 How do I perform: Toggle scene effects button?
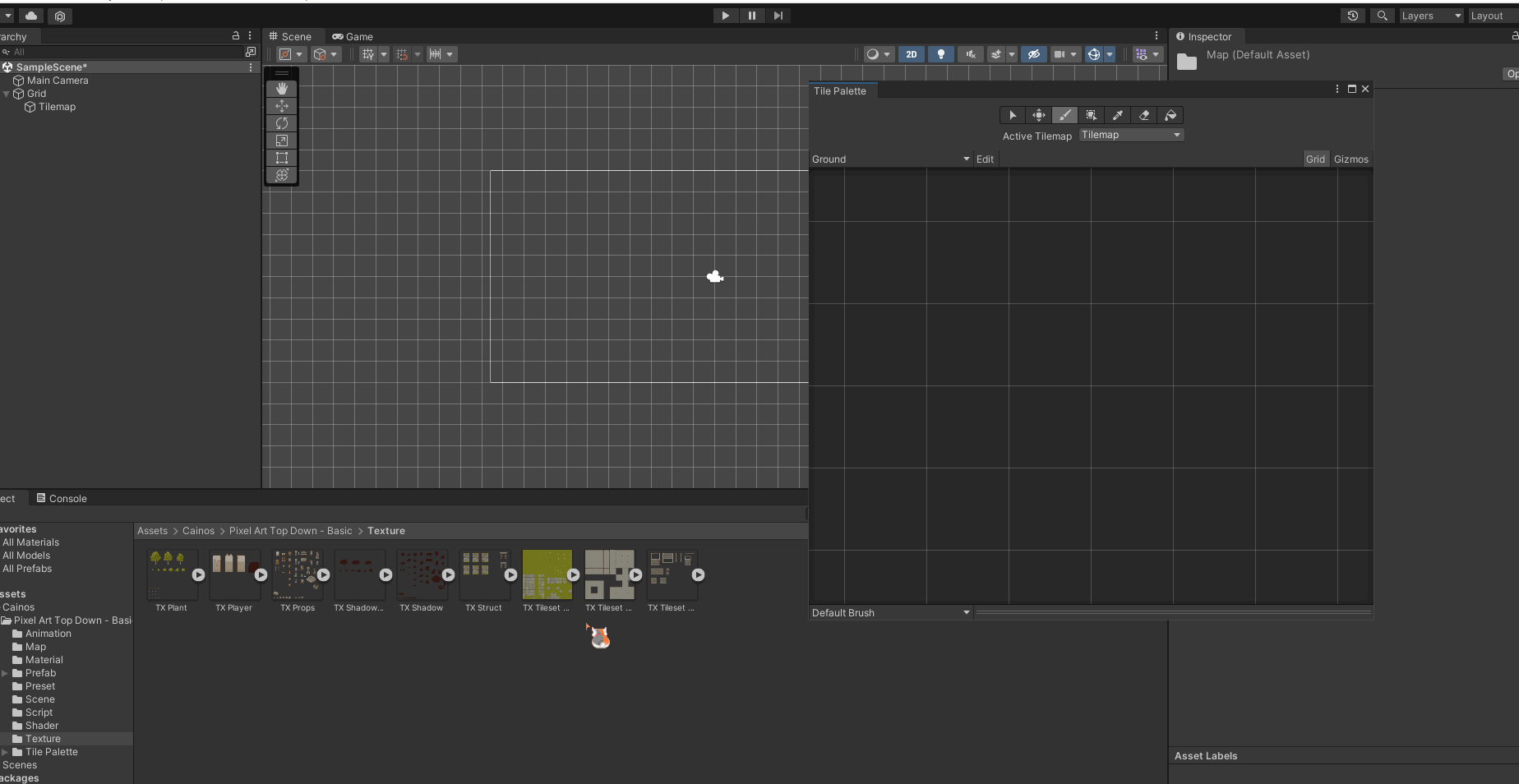996,54
